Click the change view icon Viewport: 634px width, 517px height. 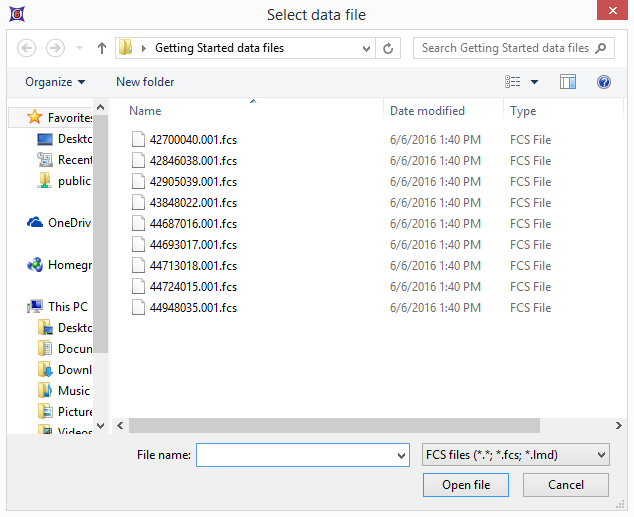(x=513, y=82)
